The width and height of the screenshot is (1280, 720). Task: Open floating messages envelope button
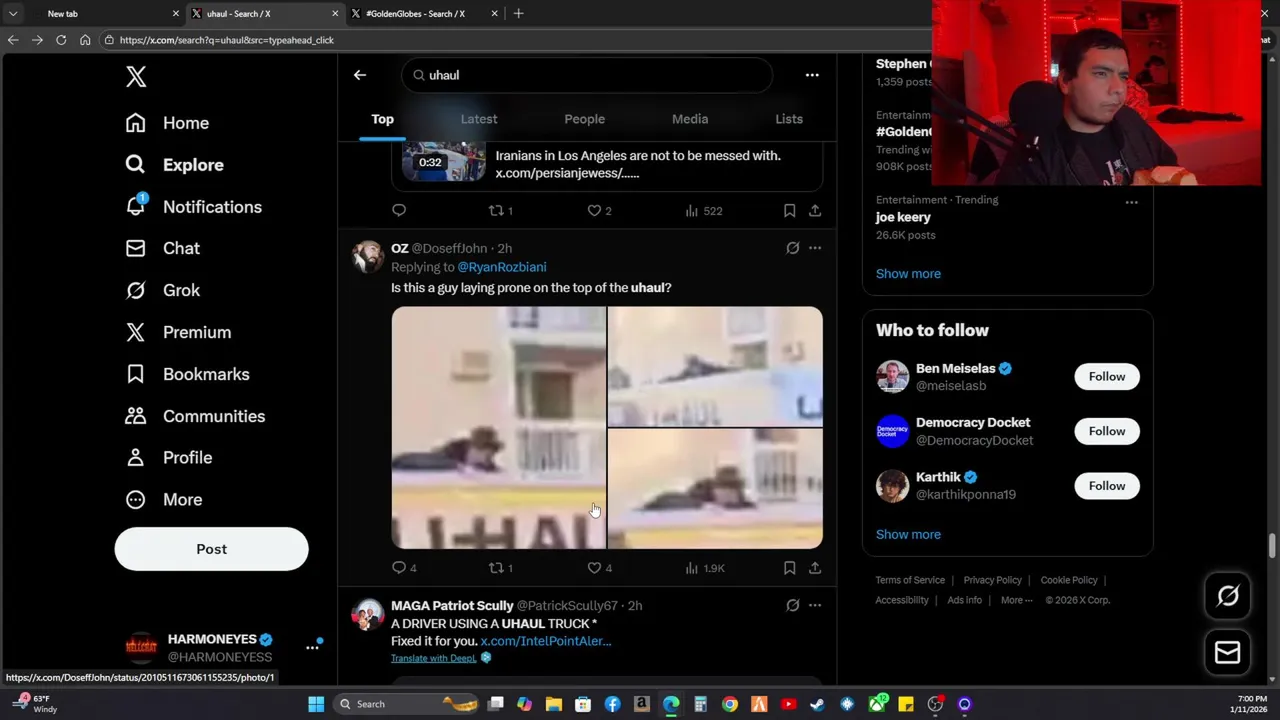click(1227, 653)
